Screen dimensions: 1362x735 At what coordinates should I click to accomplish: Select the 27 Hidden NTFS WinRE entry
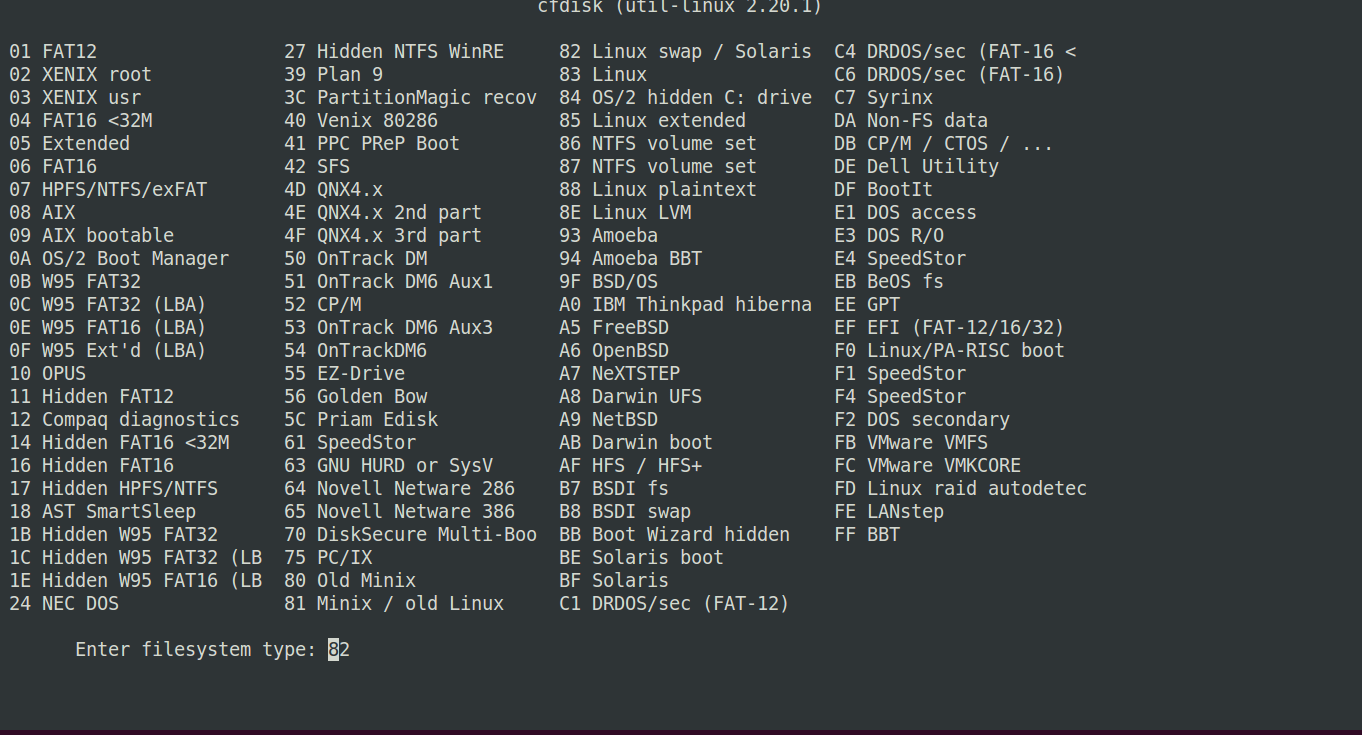click(394, 52)
